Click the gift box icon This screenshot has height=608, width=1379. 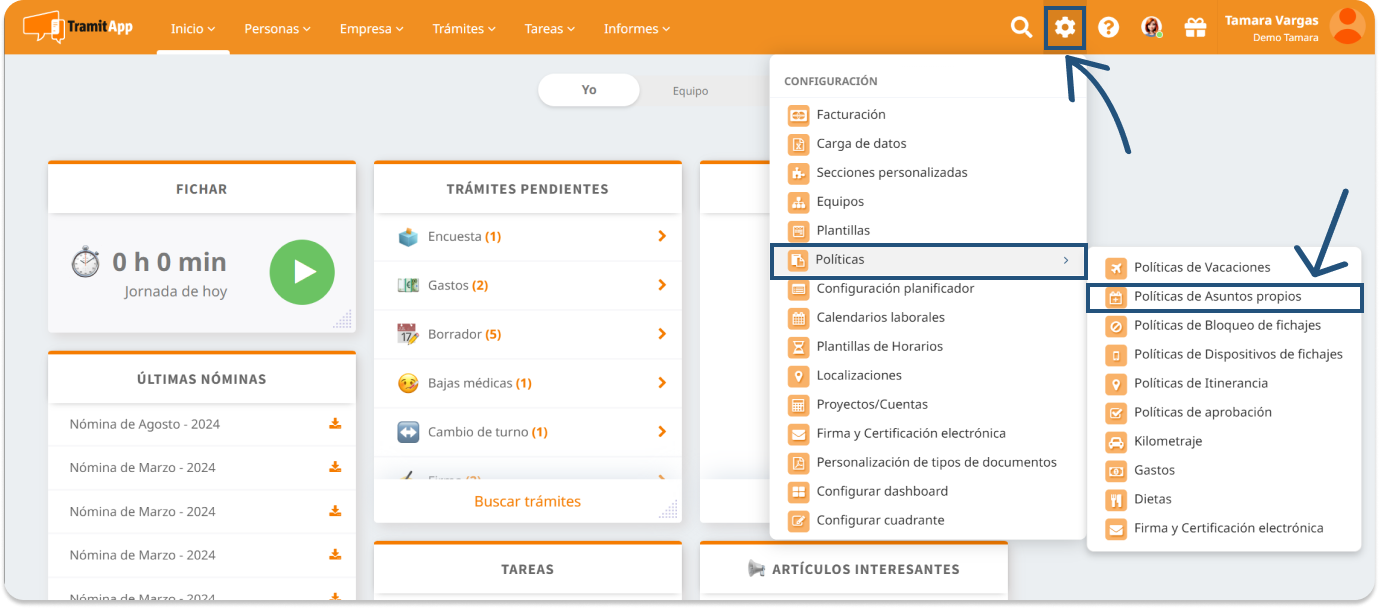click(1195, 28)
